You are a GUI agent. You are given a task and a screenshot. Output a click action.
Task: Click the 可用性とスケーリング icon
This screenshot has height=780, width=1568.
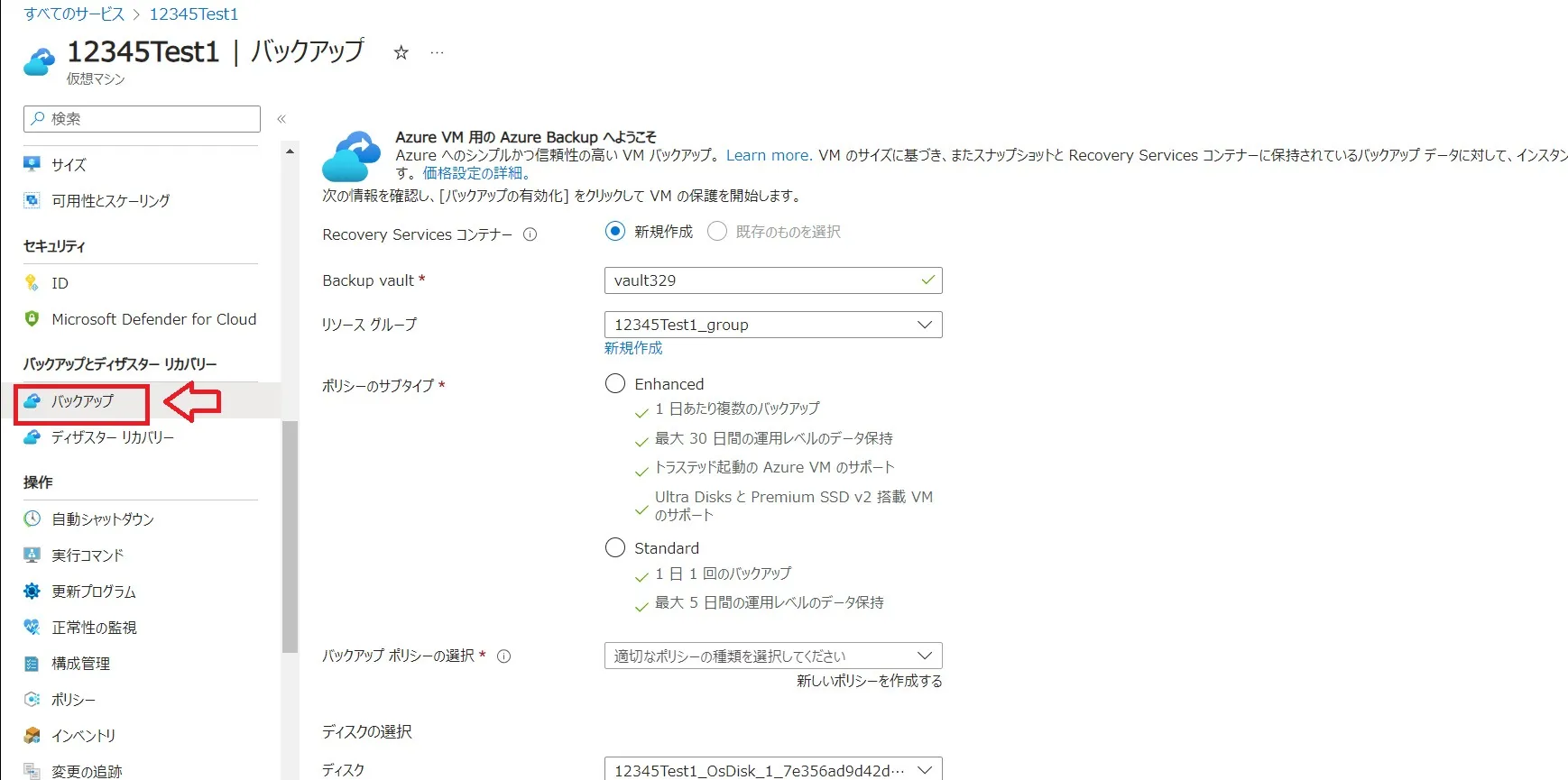[32, 200]
